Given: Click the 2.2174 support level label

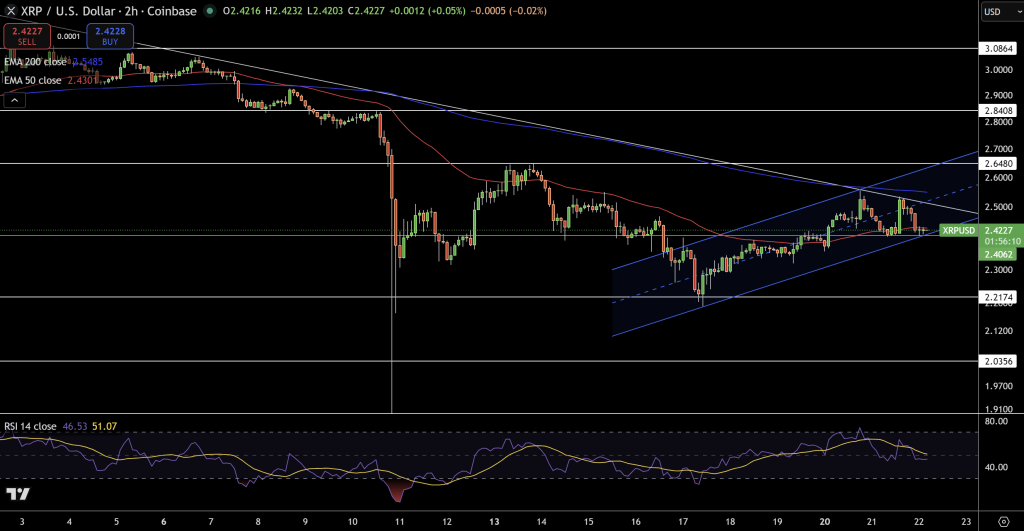Looking at the screenshot, I should point(1000,297).
